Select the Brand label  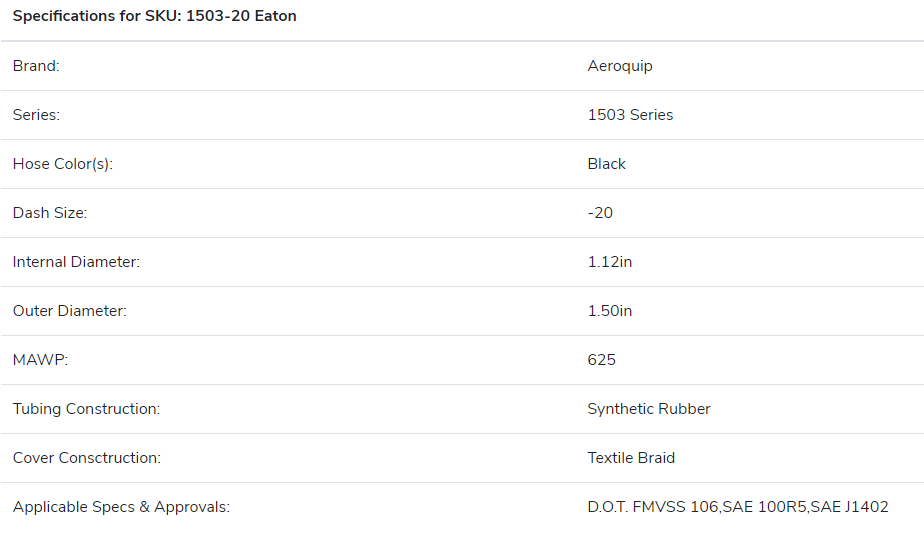pyautogui.click(x=36, y=65)
